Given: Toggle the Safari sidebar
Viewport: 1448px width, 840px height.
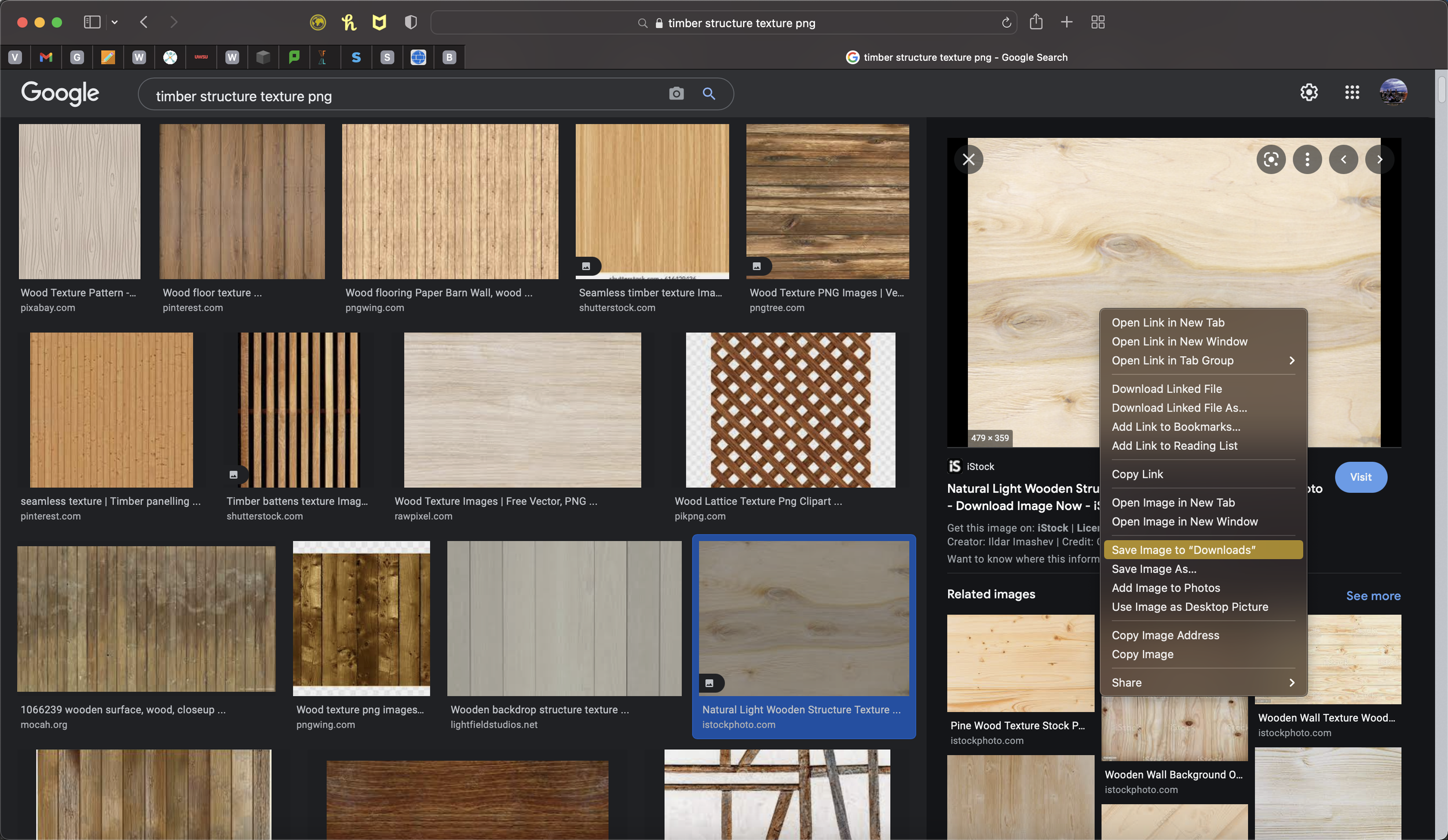Looking at the screenshot, I should pyautogui.click(x=92, y=22).
